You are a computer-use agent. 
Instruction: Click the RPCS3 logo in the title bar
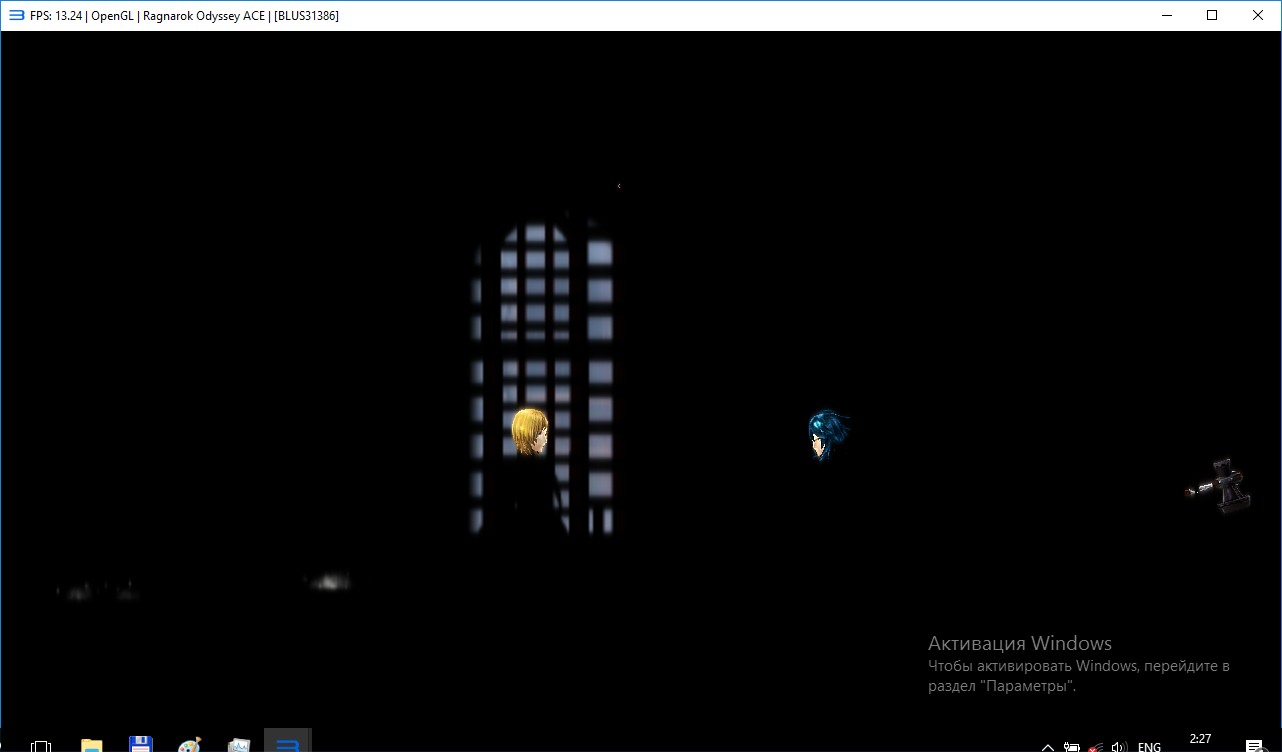[16, 15]
